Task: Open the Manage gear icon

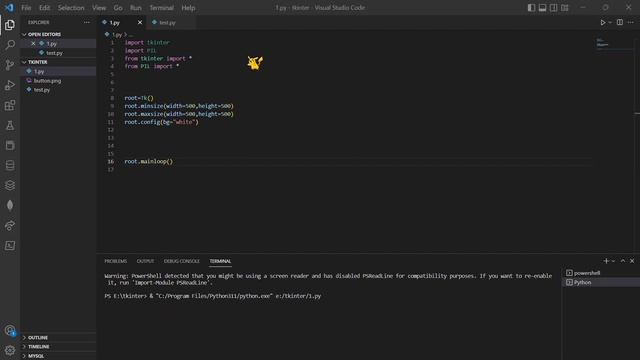Action: 10,350
